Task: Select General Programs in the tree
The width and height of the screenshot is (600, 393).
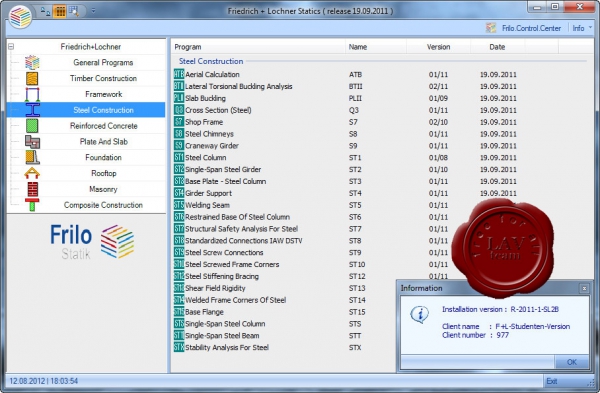Action: coord(103,62)
